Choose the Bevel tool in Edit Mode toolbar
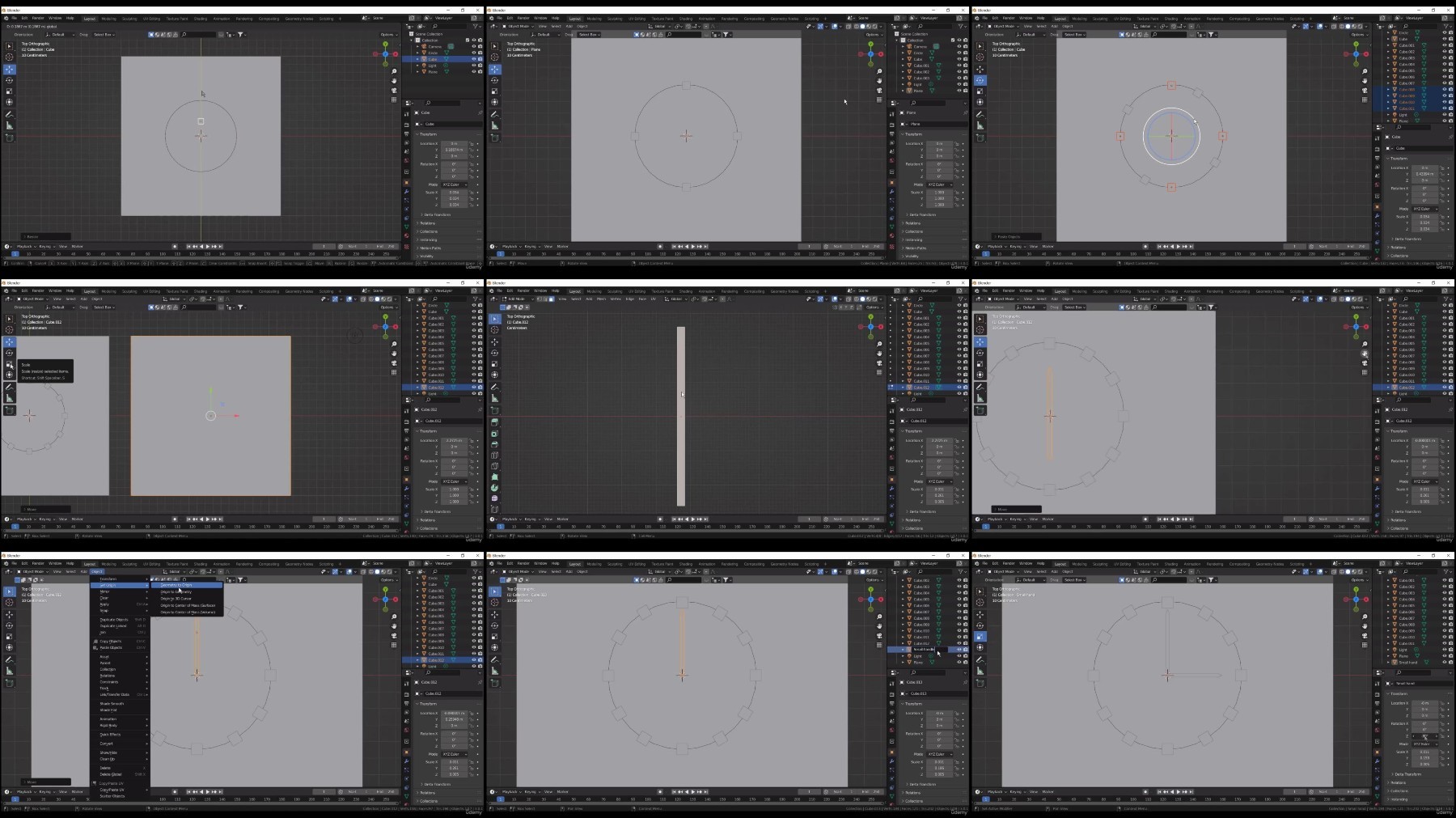Image resolution: width=1456 pixels, height=818 pixels. coord(495,444)
